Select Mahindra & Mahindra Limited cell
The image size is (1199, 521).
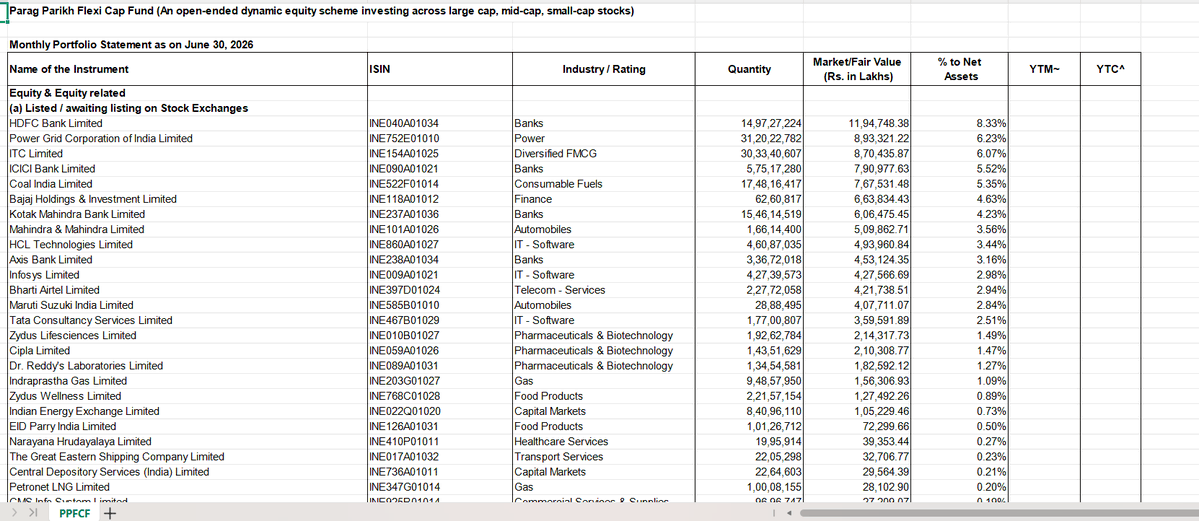tap(187, 229)
